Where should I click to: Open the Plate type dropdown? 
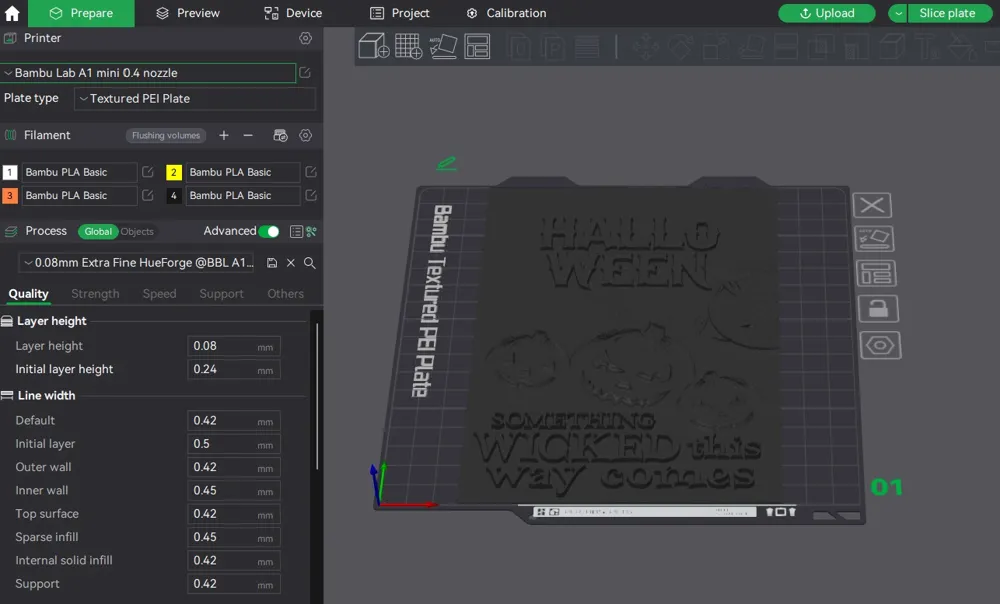pos(195,99)
